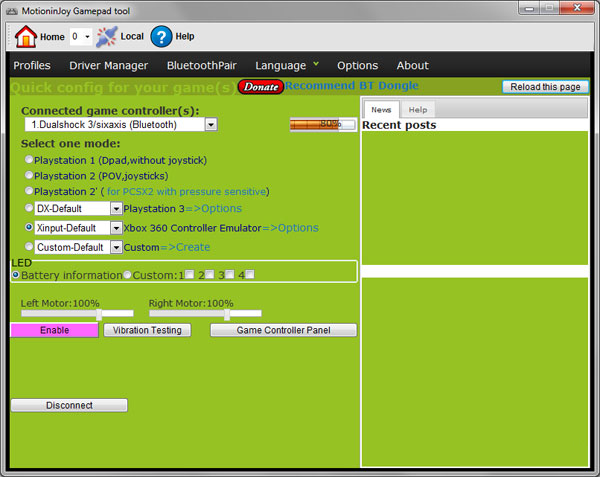Open the Options menu item
Viewport: 600px width, 477px height.
[357, 65]
